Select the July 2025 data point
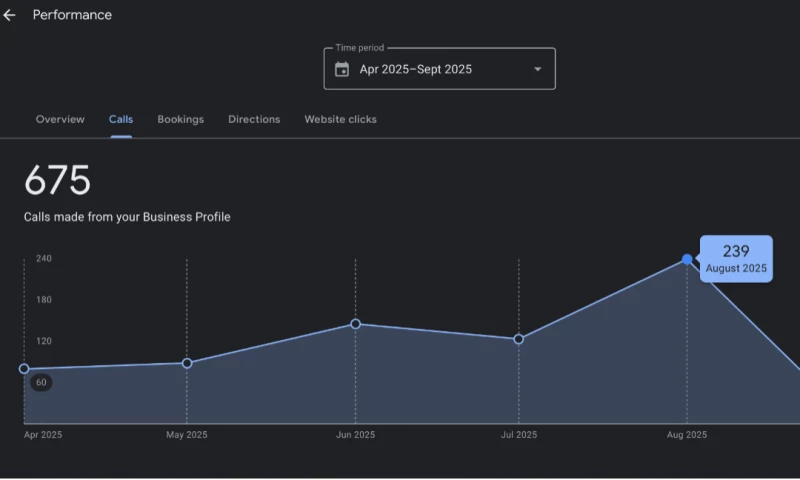Image resolution: width=800 pixels, height=480 pixels. [x=518, y=339]
